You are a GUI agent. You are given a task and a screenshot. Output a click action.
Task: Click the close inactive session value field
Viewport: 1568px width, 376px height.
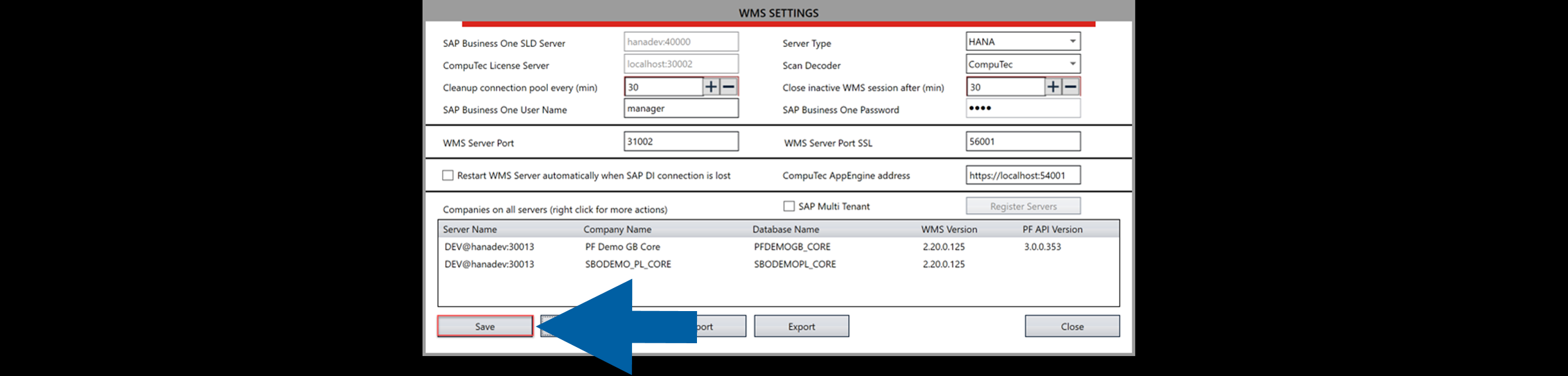point(1006,87)
